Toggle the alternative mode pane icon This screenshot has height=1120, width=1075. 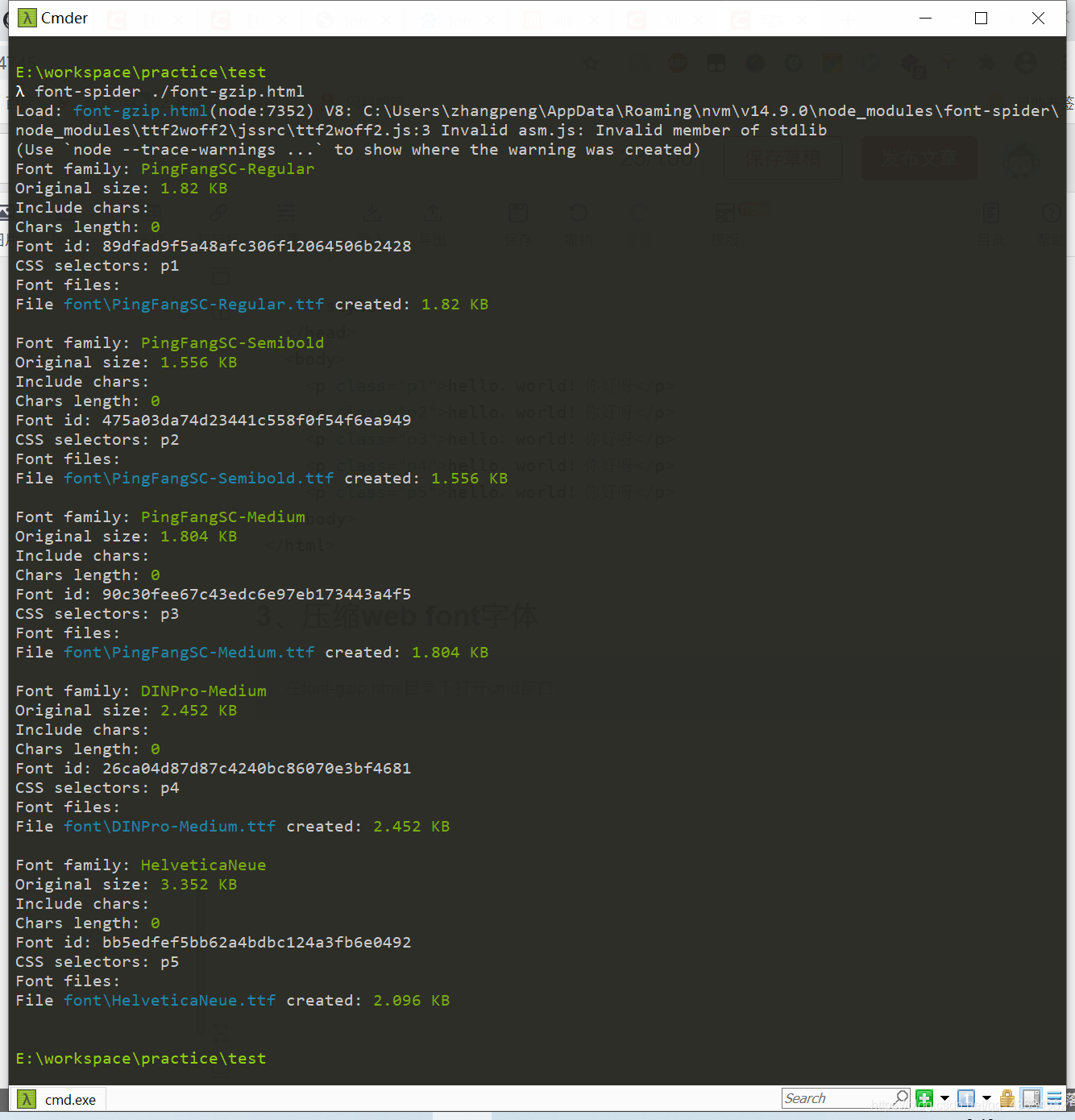[1031, 1098]
